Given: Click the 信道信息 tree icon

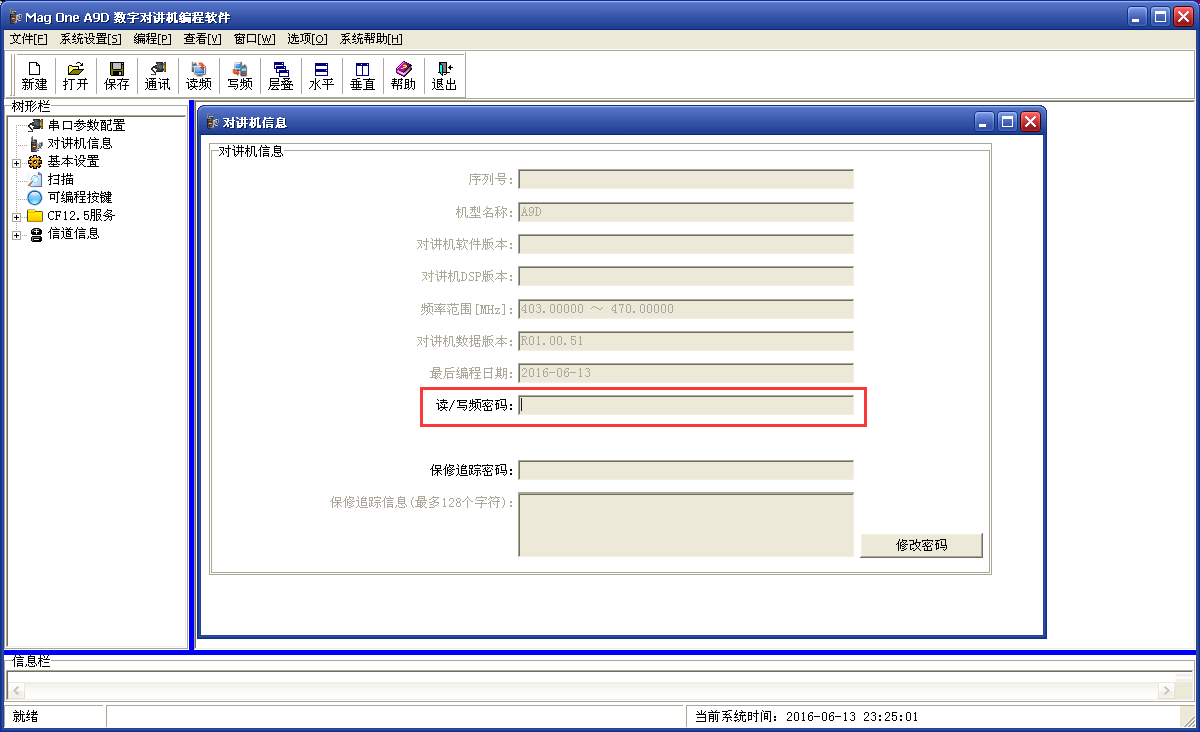Looking at the screenshot, I should (36, 233).
